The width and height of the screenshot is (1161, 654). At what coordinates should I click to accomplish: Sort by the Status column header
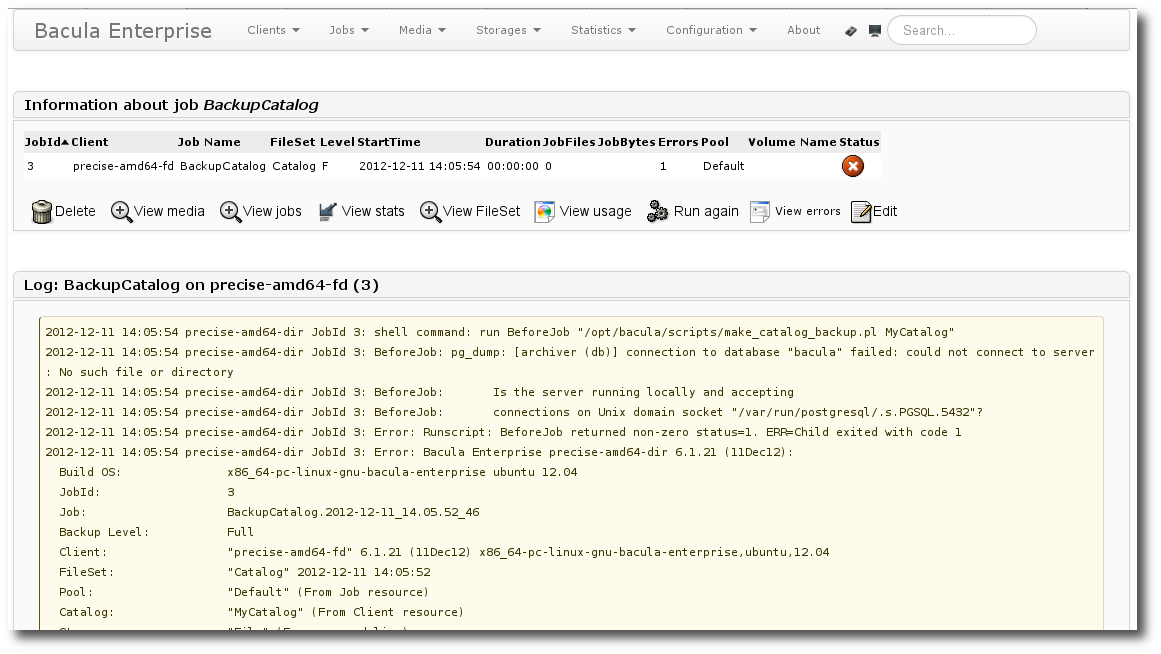859,142
